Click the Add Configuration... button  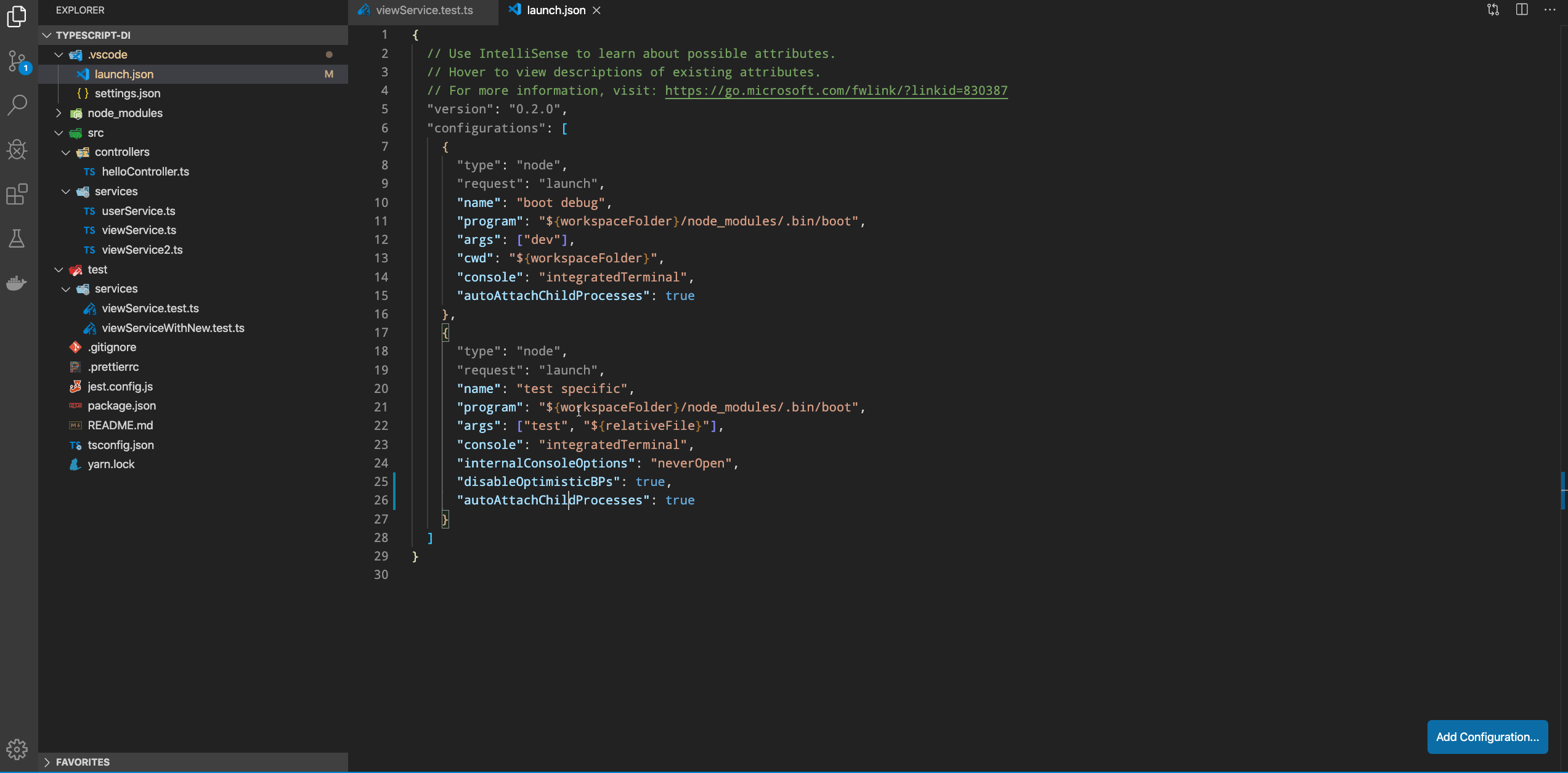coord(1487,737)
